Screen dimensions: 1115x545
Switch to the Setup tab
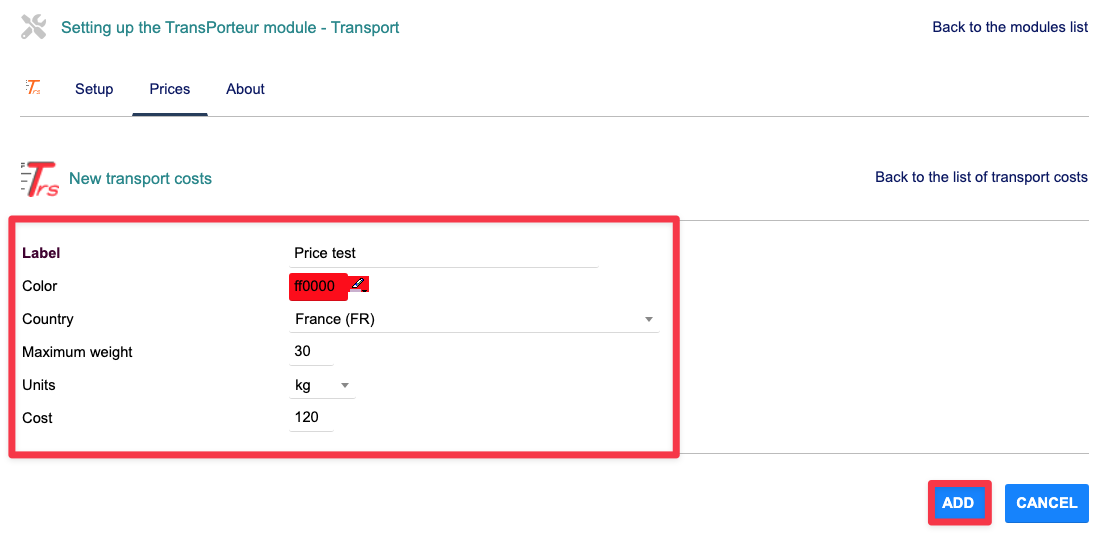pyautogui.click(x=94, y=89)
